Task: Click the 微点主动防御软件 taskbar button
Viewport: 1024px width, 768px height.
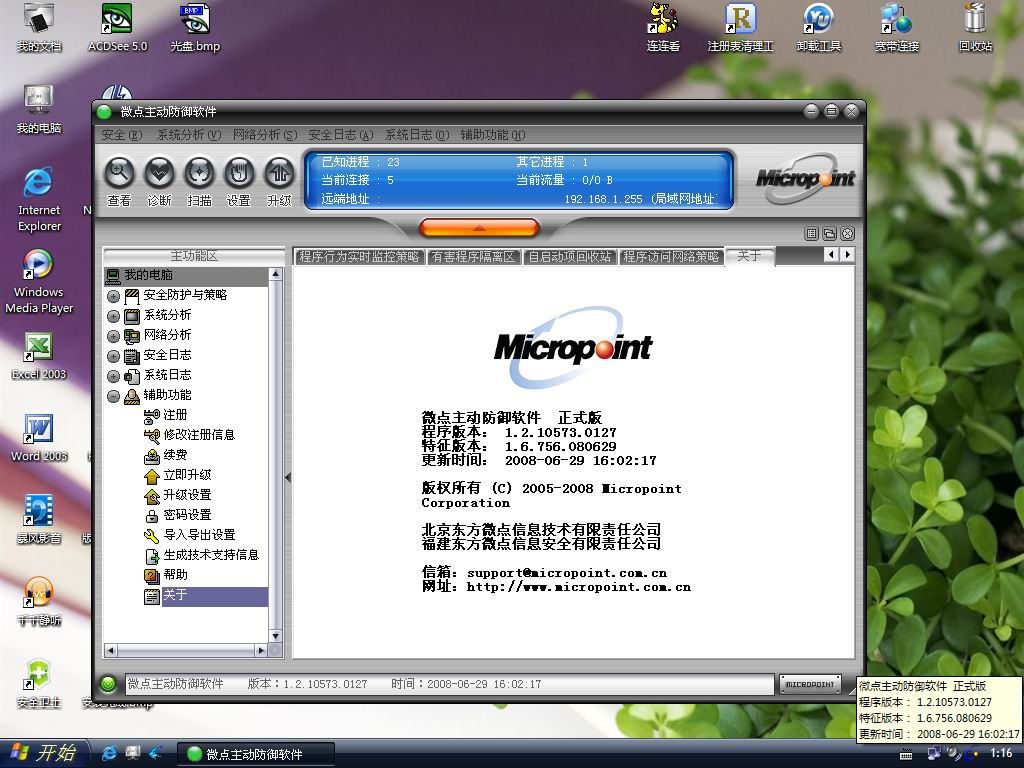Action: click(256, 754)
